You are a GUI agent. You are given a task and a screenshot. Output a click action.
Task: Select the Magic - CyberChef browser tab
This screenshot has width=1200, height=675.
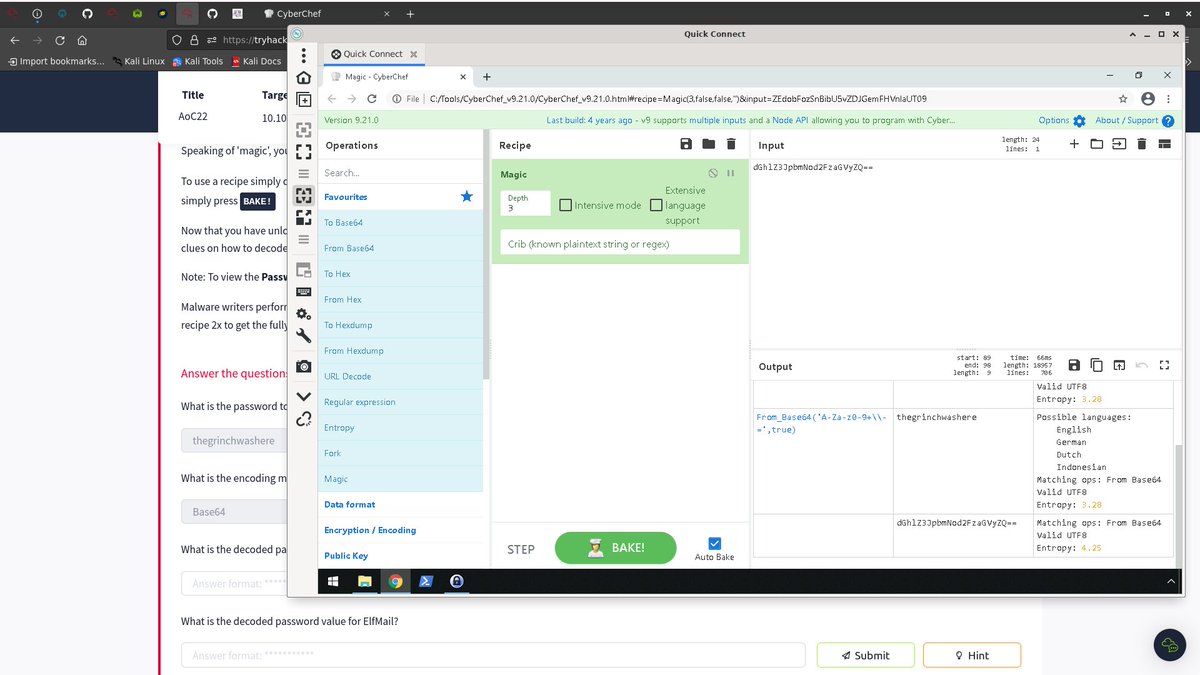[x=395, y=77]
